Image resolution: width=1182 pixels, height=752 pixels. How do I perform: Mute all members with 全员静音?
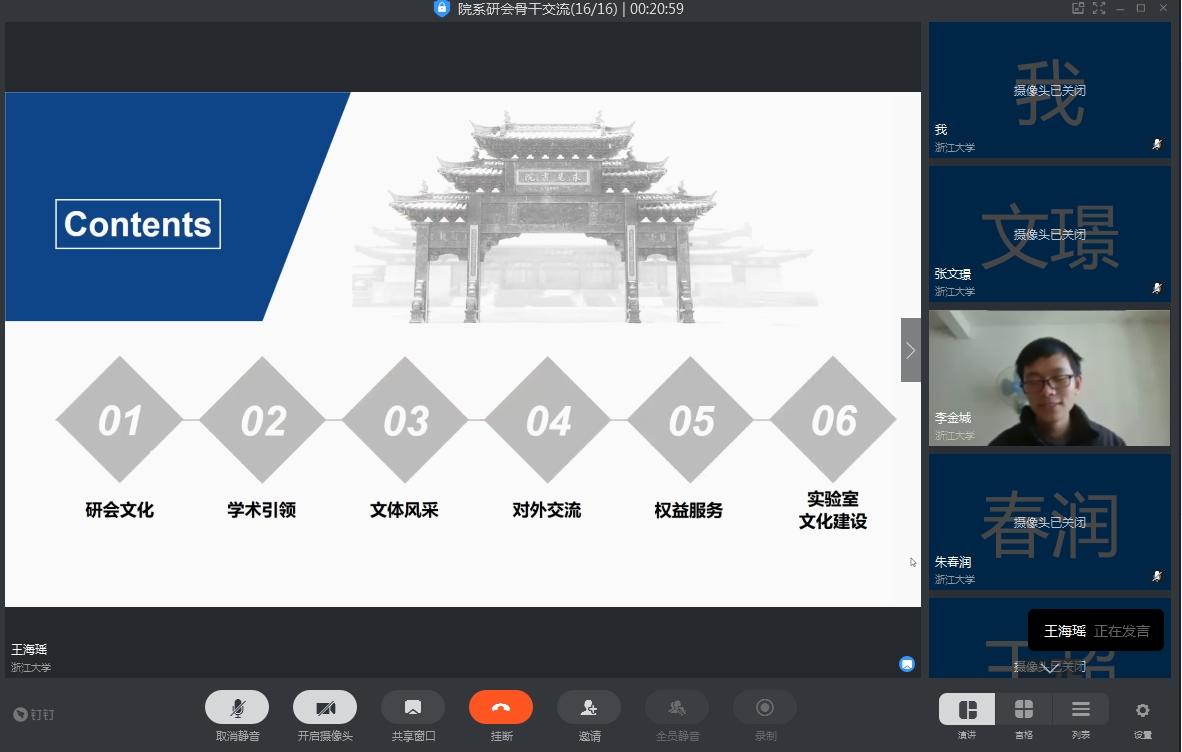677,708
